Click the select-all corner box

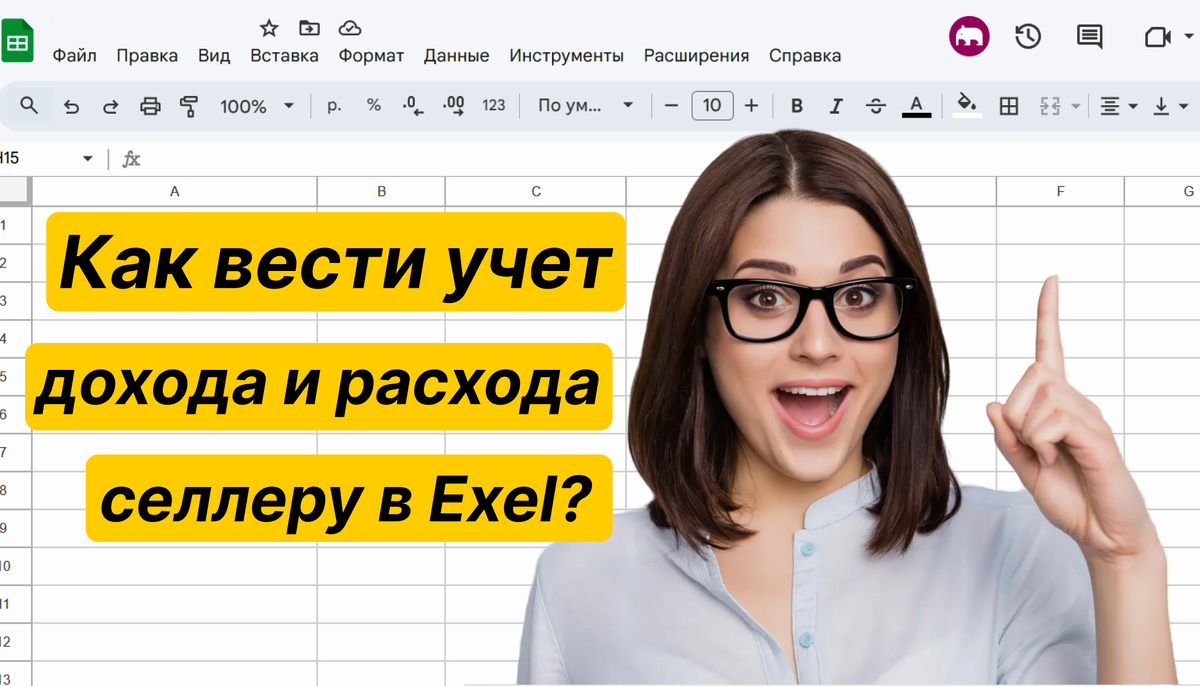15,191
